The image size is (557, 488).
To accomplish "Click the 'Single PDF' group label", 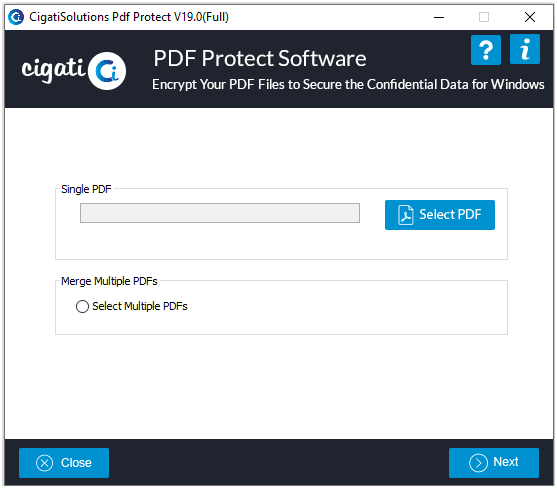I will pyautogui.click(x=86, y=189).
